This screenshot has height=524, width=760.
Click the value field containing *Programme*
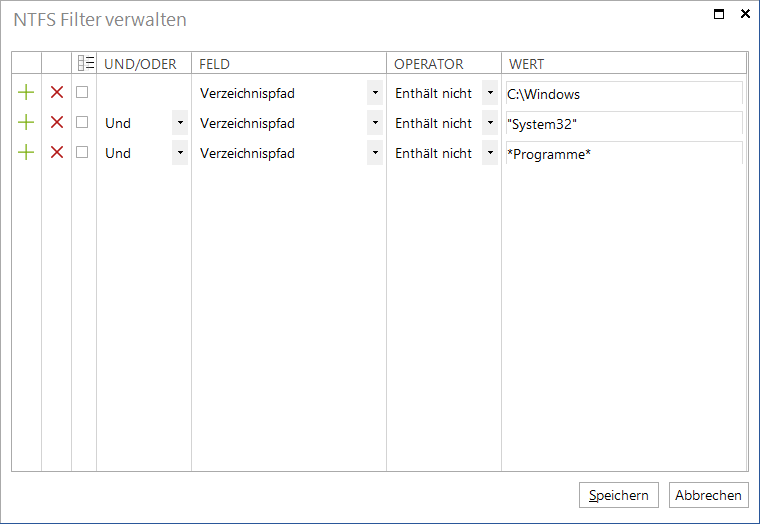pos(624,154)
